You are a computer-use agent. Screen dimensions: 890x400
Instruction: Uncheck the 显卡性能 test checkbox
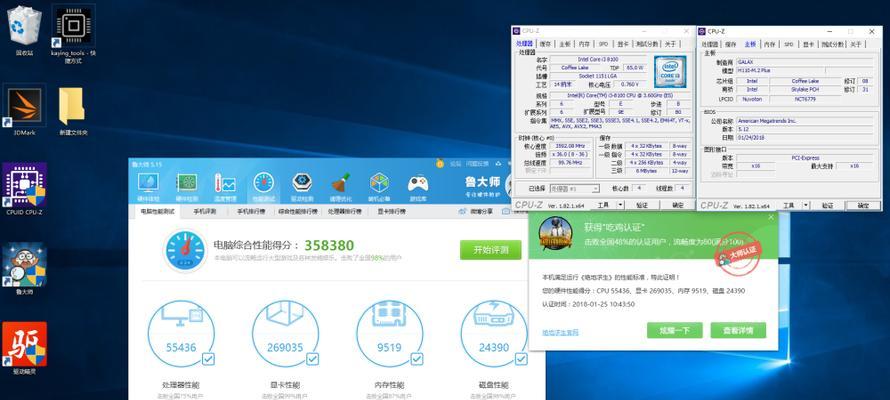(312, 359)
